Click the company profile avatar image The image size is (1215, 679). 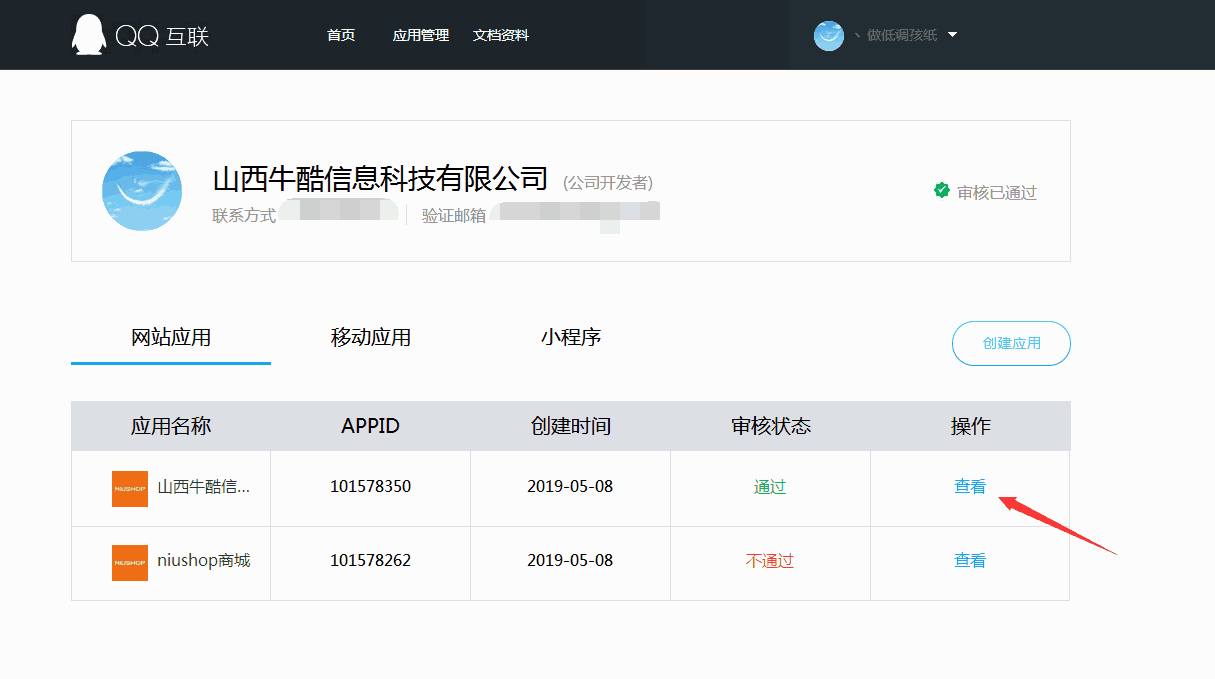click(142, 191)
